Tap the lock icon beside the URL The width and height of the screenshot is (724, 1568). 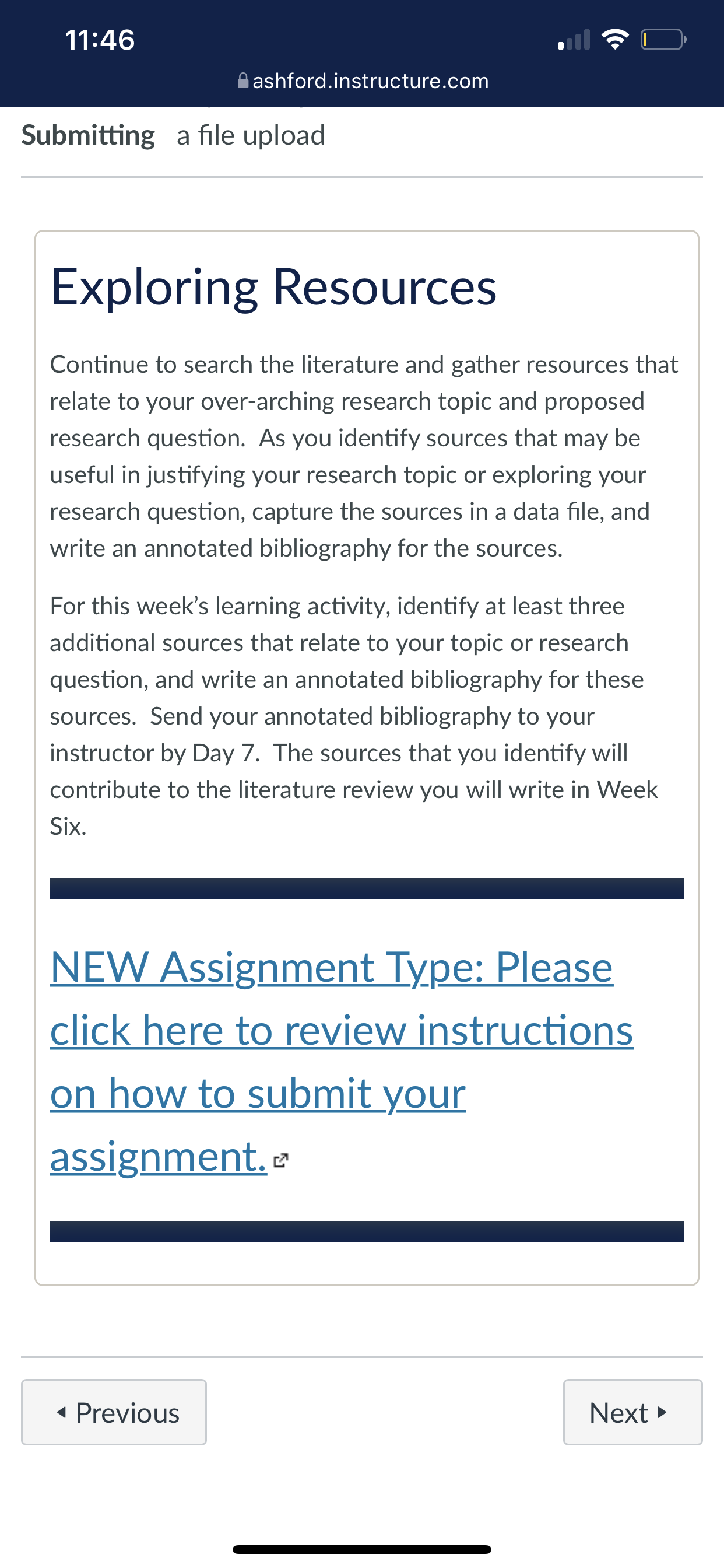[x=242, y=80]
